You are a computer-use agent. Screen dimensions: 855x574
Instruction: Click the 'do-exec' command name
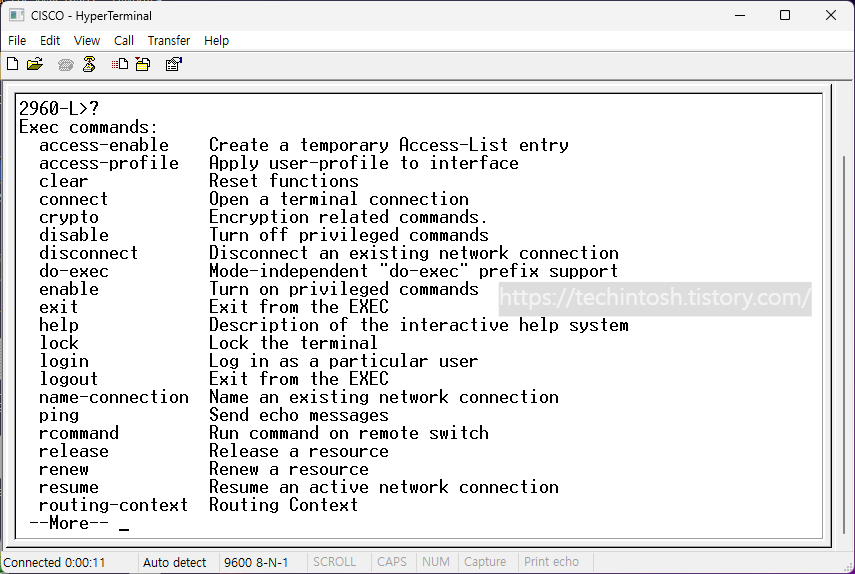(74, 271)
